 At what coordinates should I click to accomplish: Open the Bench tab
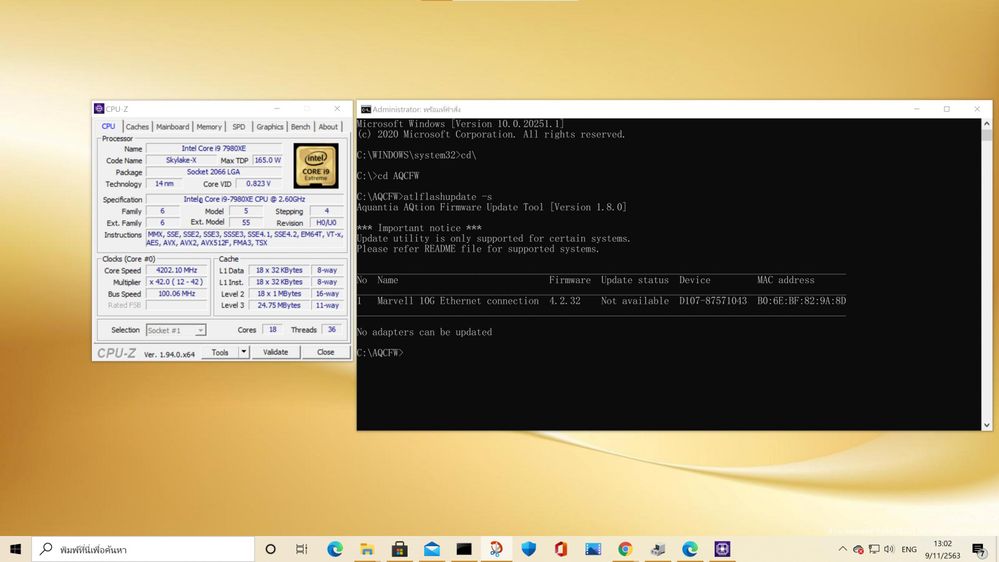click(x=301, y=127)
